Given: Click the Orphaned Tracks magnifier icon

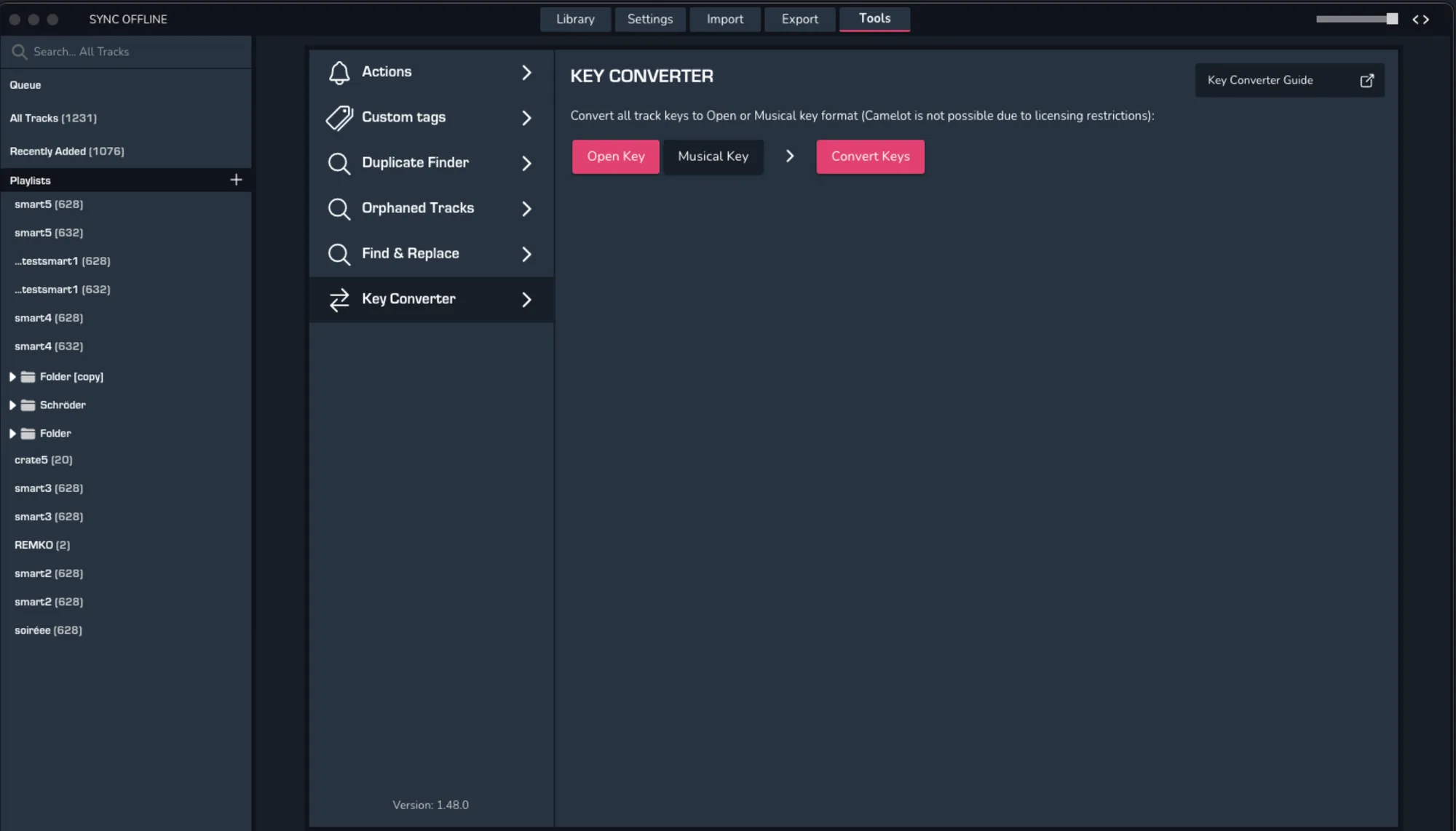Looking at the screenshot, I should (x=339, y=209).
